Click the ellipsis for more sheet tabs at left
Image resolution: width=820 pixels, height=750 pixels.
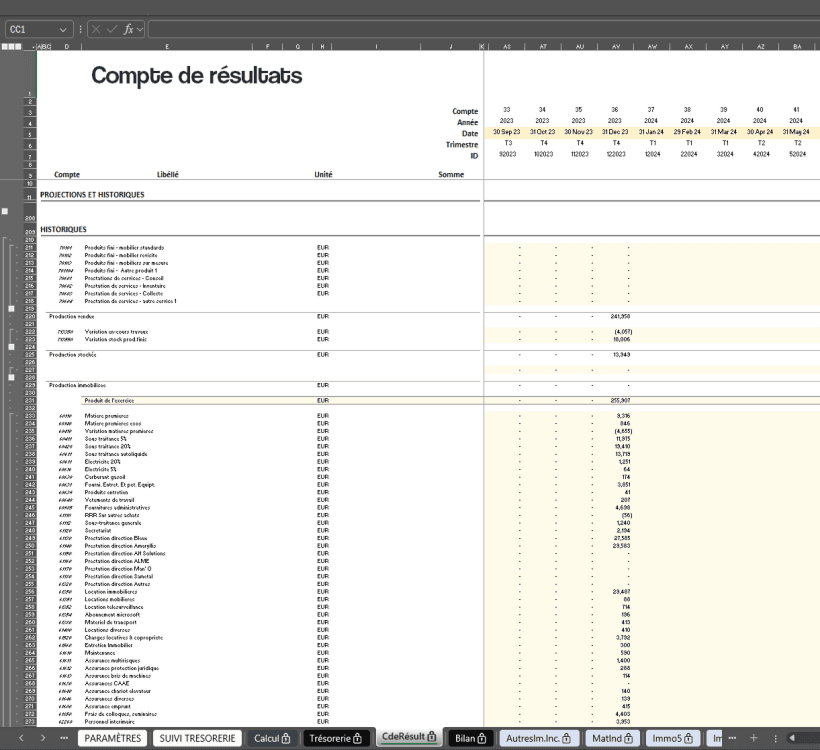(65, 738)
